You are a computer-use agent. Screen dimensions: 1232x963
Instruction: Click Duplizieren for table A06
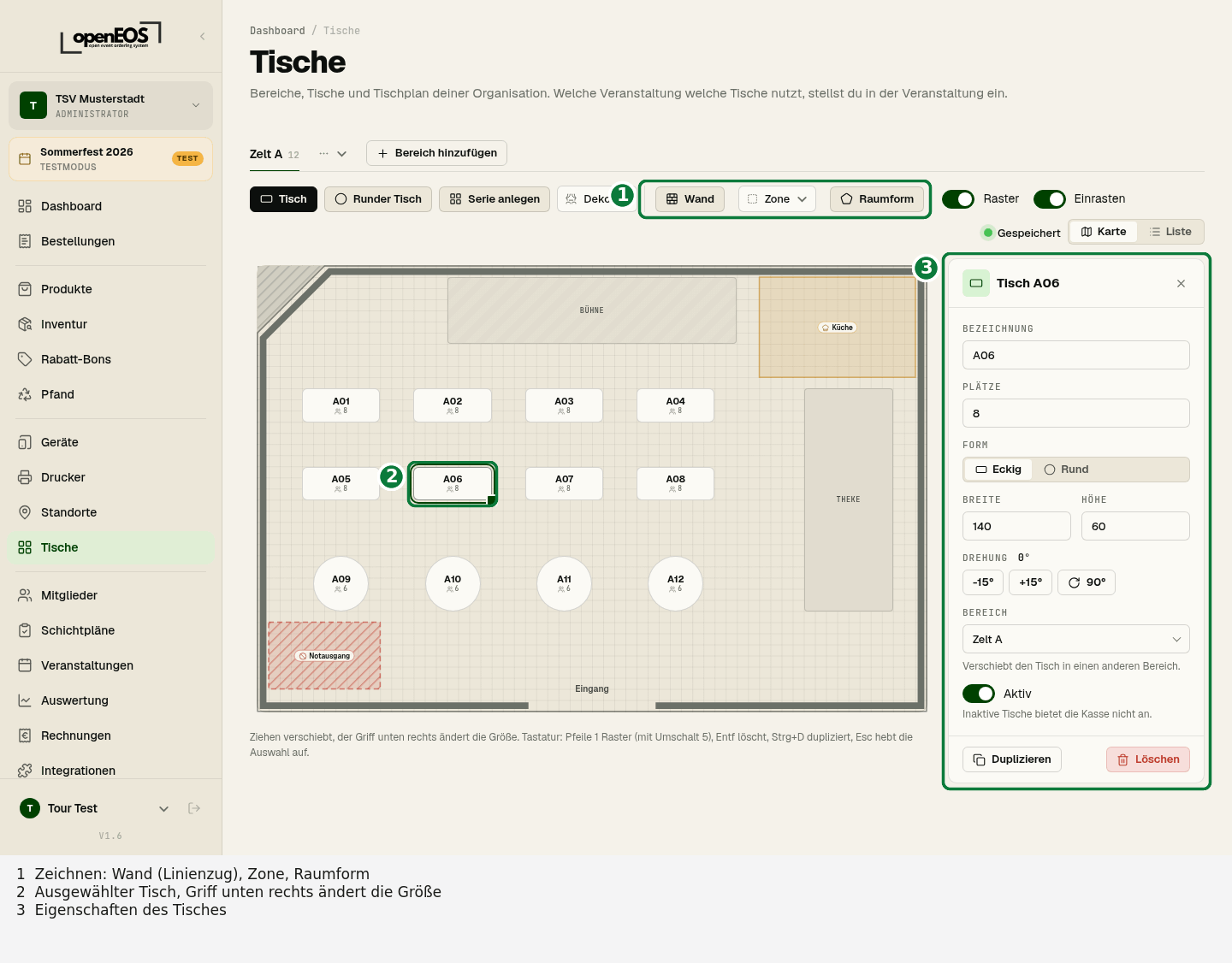point(1012,759)
